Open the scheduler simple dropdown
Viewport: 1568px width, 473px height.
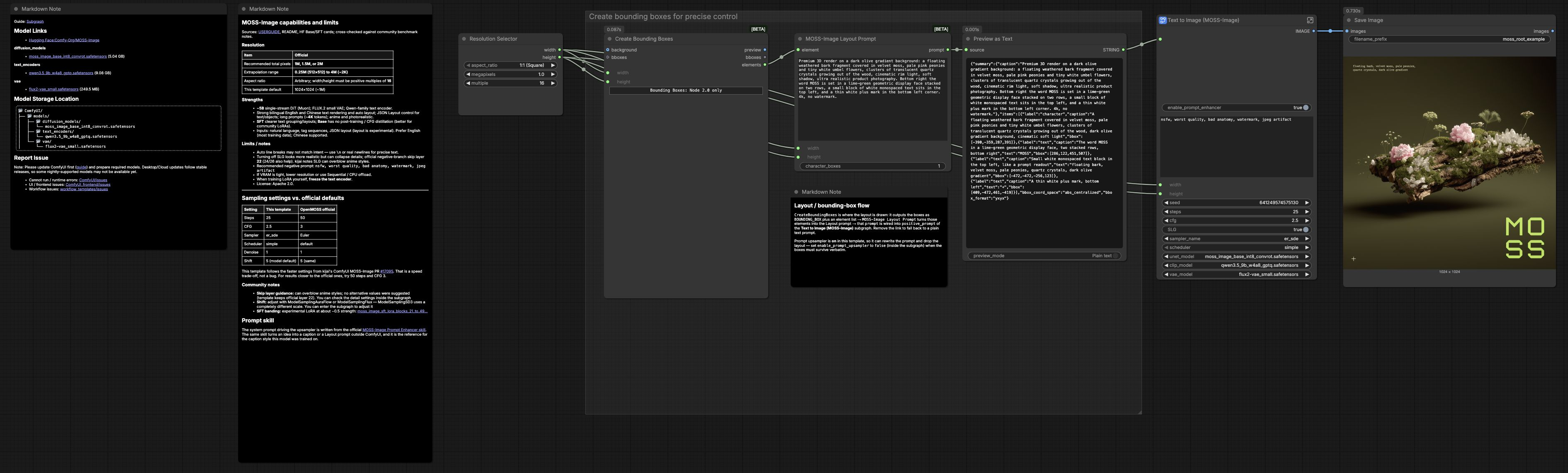click(1236, 248)
